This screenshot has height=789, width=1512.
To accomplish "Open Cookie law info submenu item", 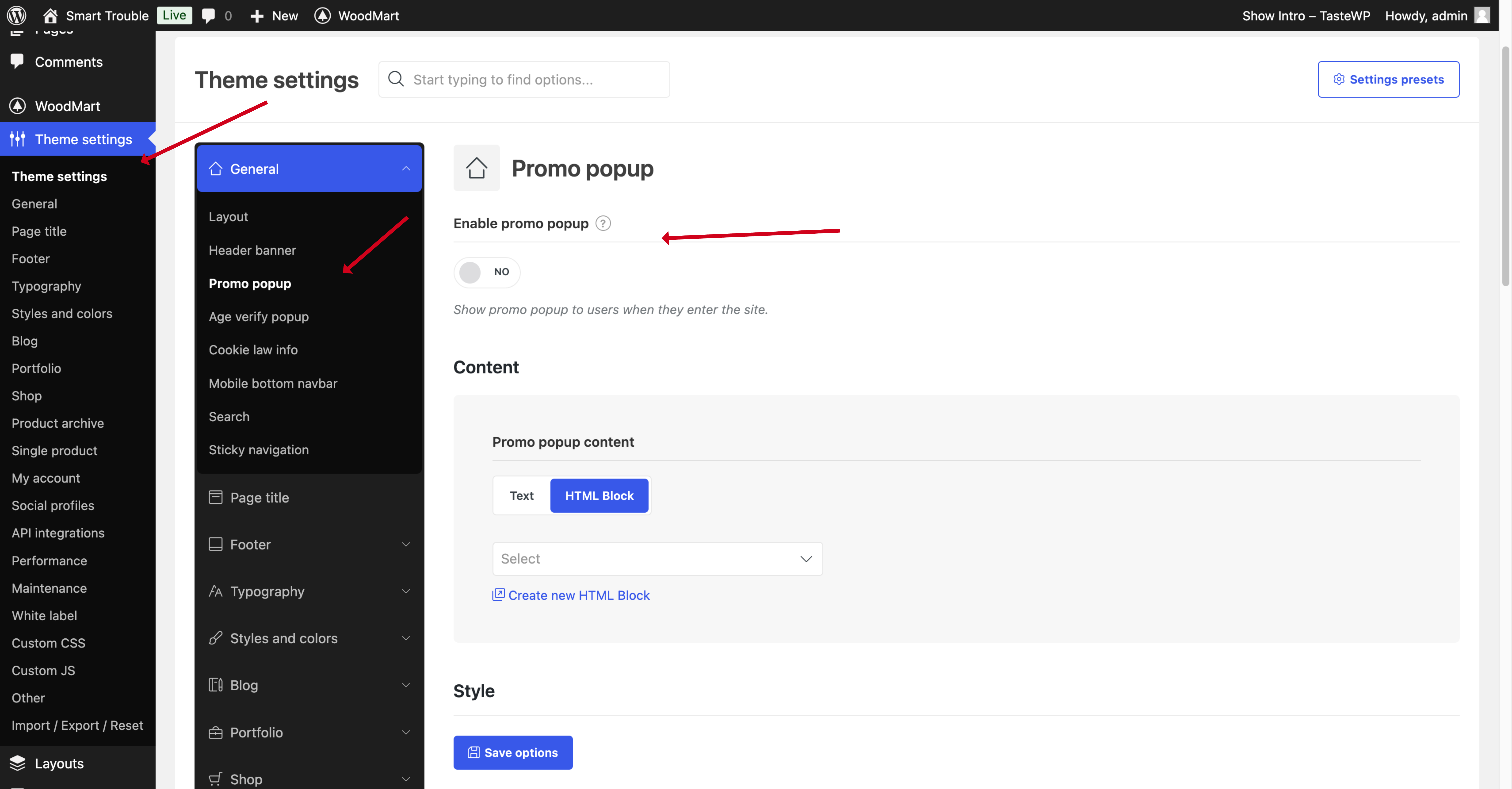I will click(253, 349).
